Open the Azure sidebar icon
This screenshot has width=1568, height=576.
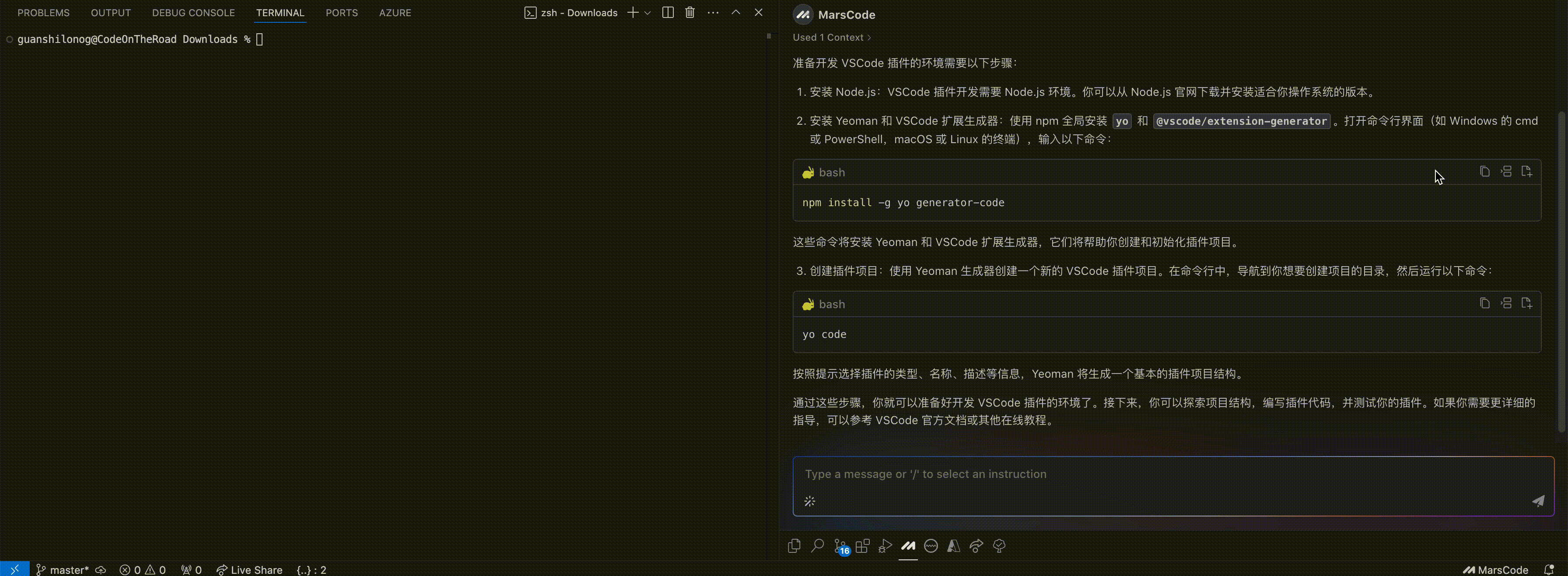953,546
